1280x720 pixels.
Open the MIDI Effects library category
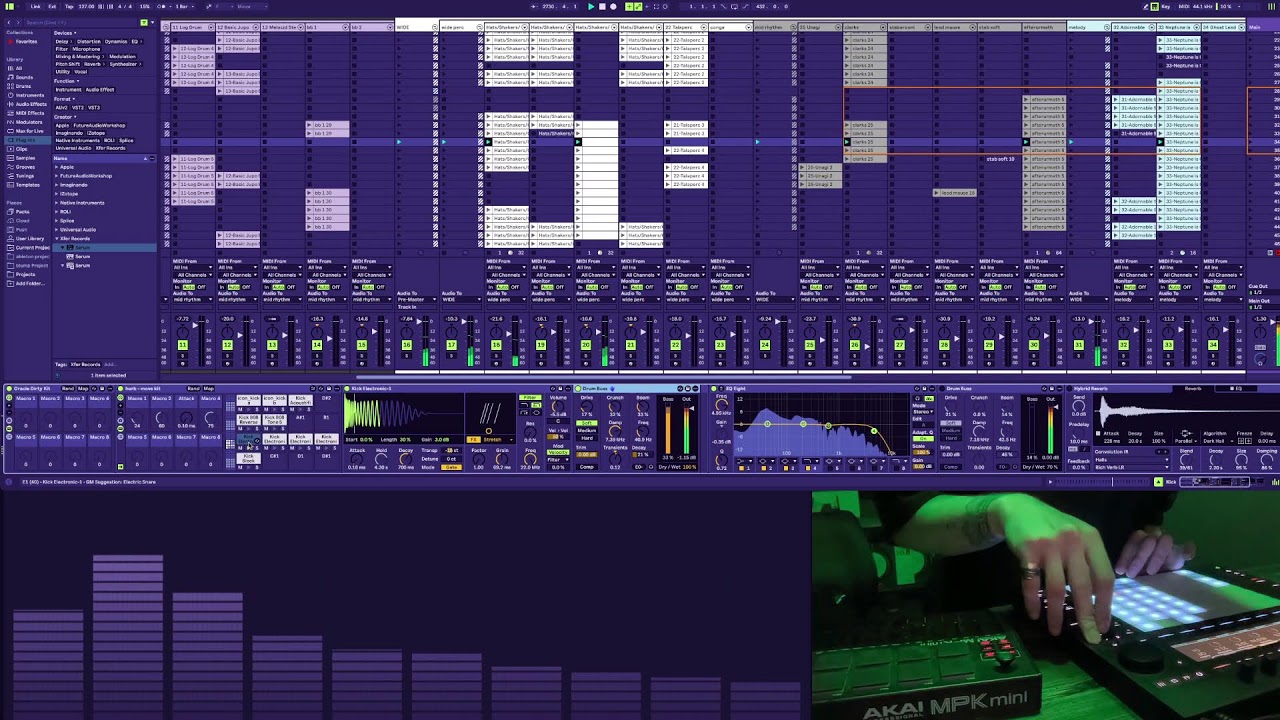click(x=29, y=113)
